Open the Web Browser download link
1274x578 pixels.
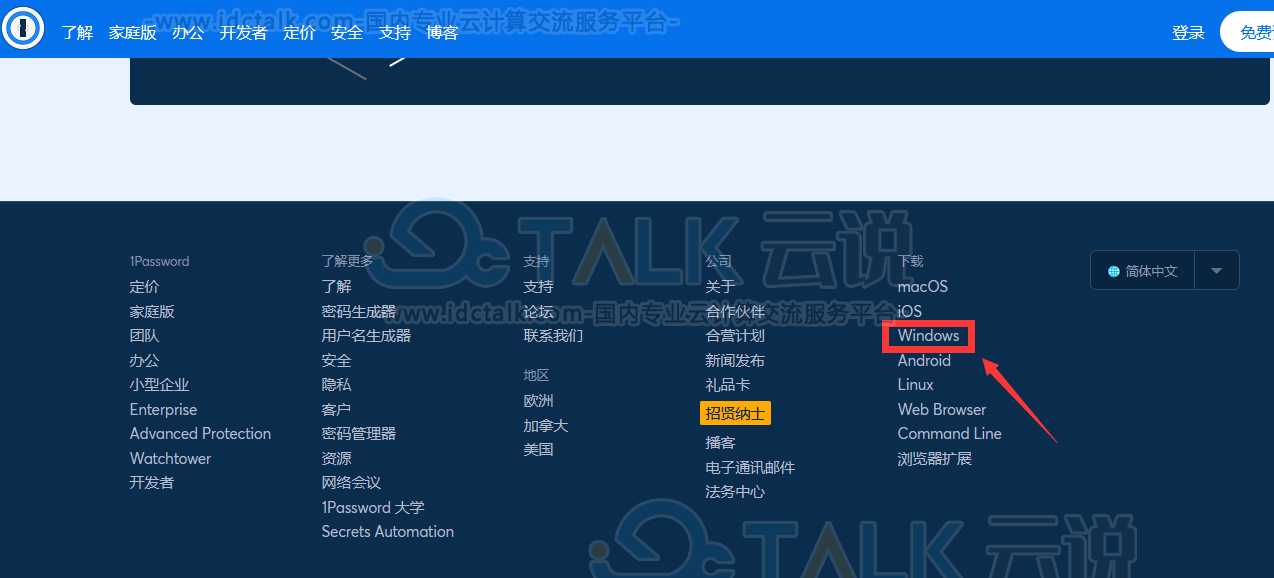[x=942, y=409]
